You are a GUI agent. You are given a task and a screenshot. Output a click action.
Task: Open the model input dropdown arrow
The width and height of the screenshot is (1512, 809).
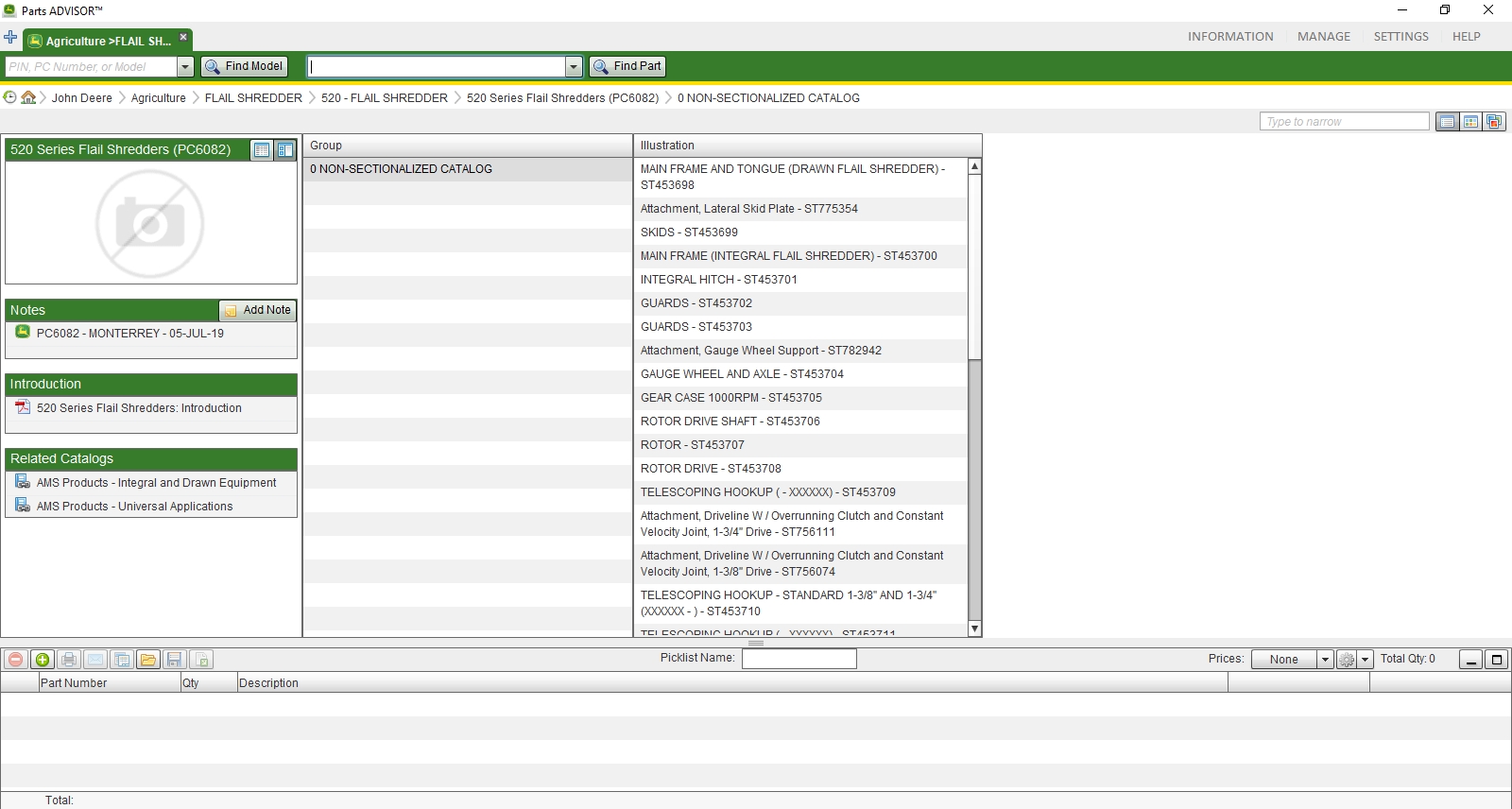(185, 67)
